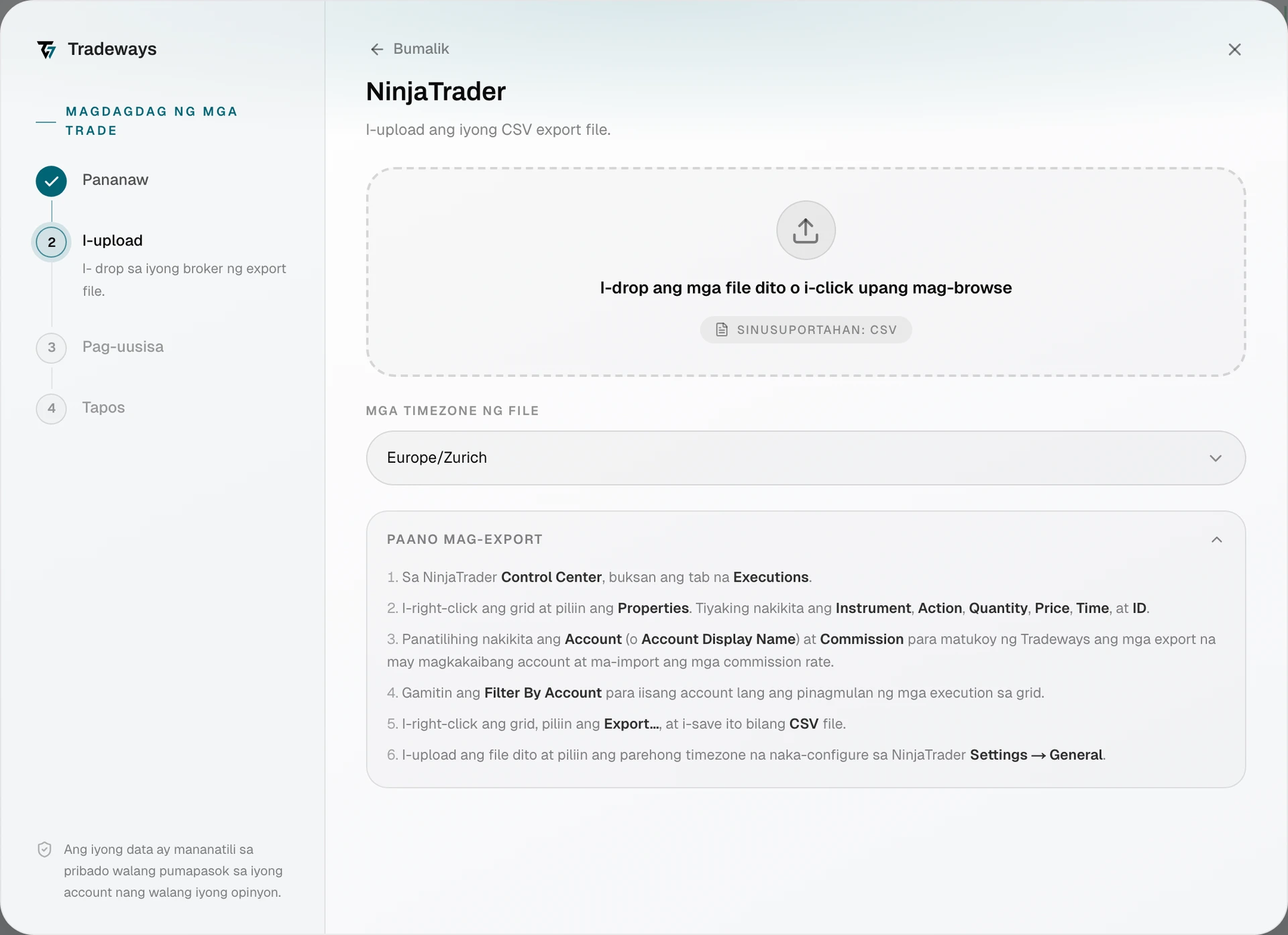Click the PAANO MAG-EXPORT header
Image resolution: width=1288 pixels, height=935 pixels.
465,540
